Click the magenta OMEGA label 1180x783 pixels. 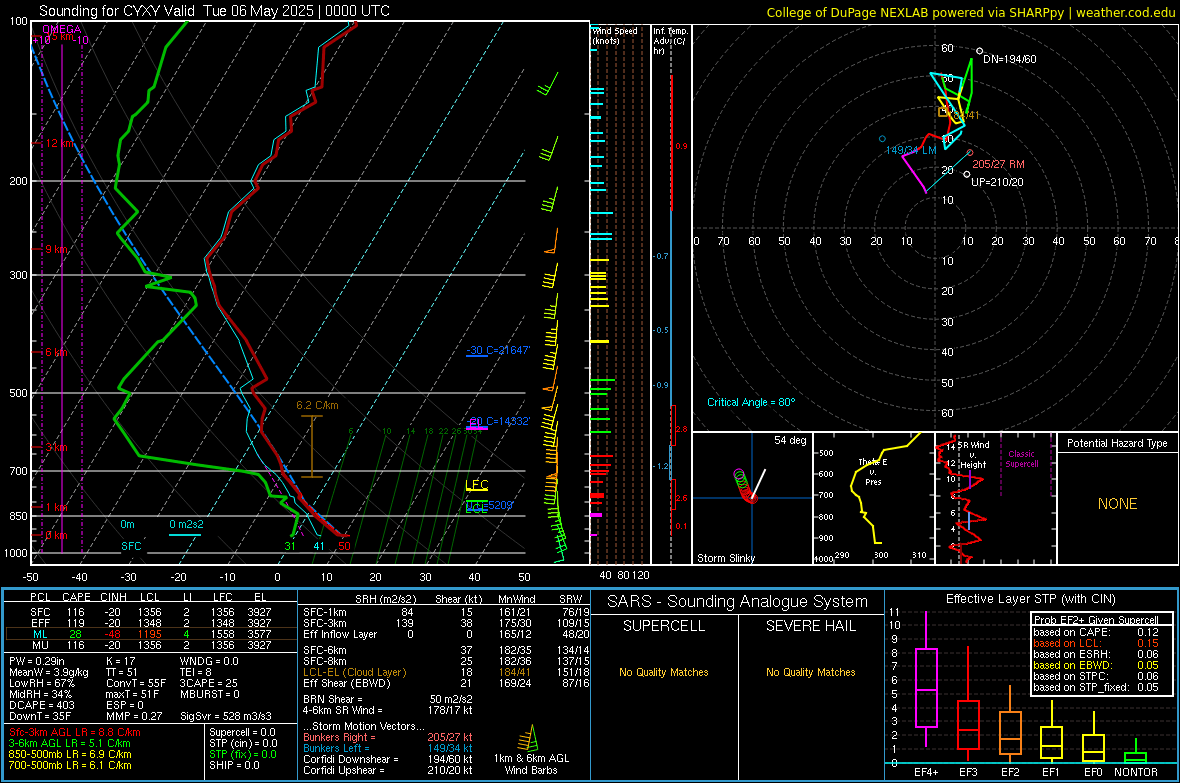click(62, 29)
